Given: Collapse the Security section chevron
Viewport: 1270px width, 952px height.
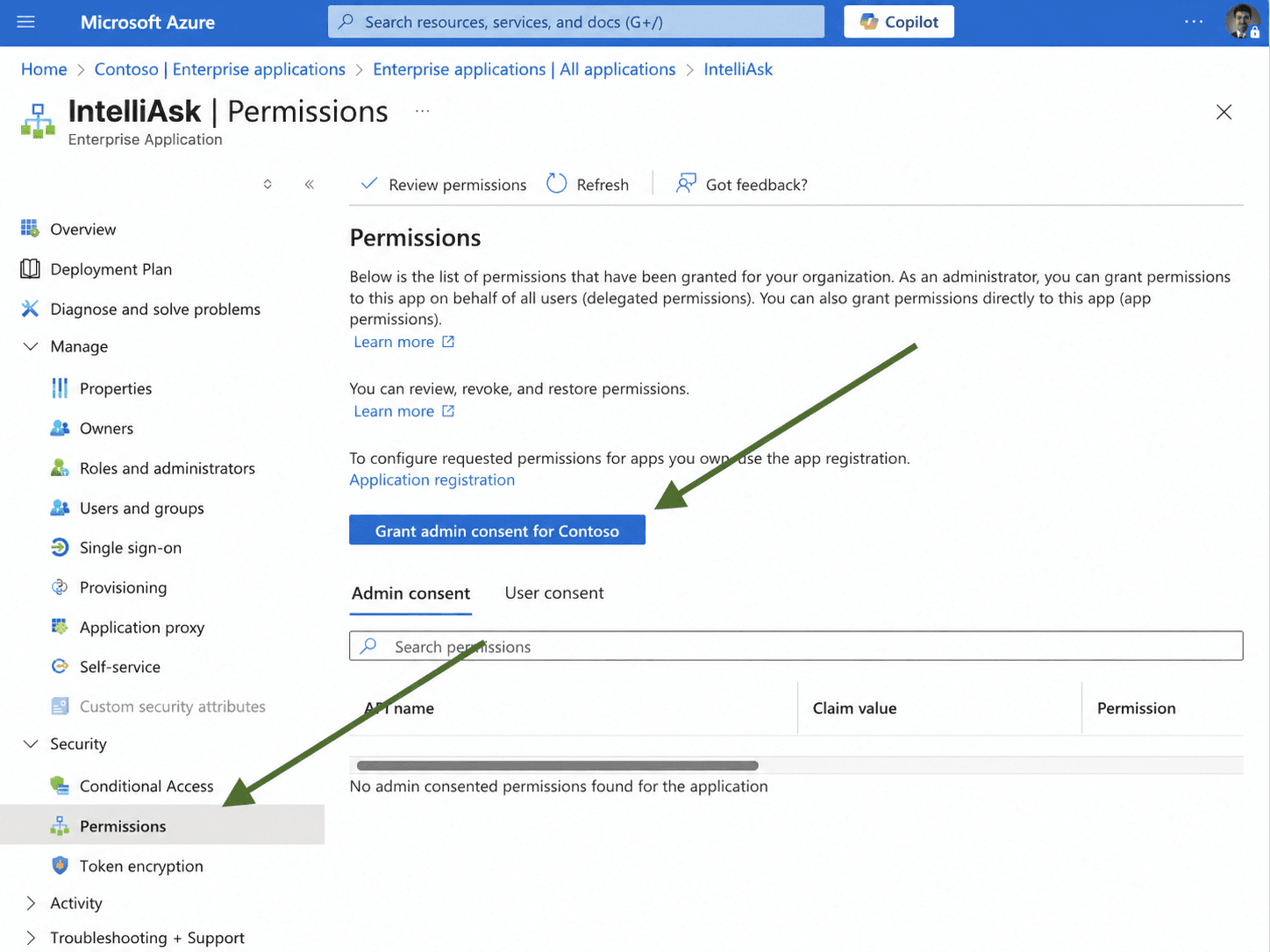Looking at the screenshot, I should pos(31,743).
